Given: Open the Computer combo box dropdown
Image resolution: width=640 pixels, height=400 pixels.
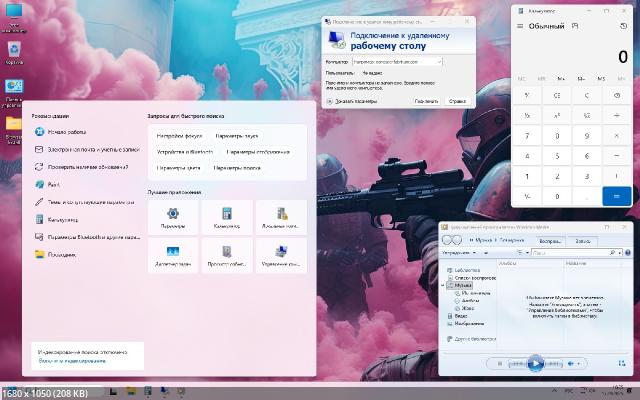Looking at the screenshot, I should click(x=439, y=61).
